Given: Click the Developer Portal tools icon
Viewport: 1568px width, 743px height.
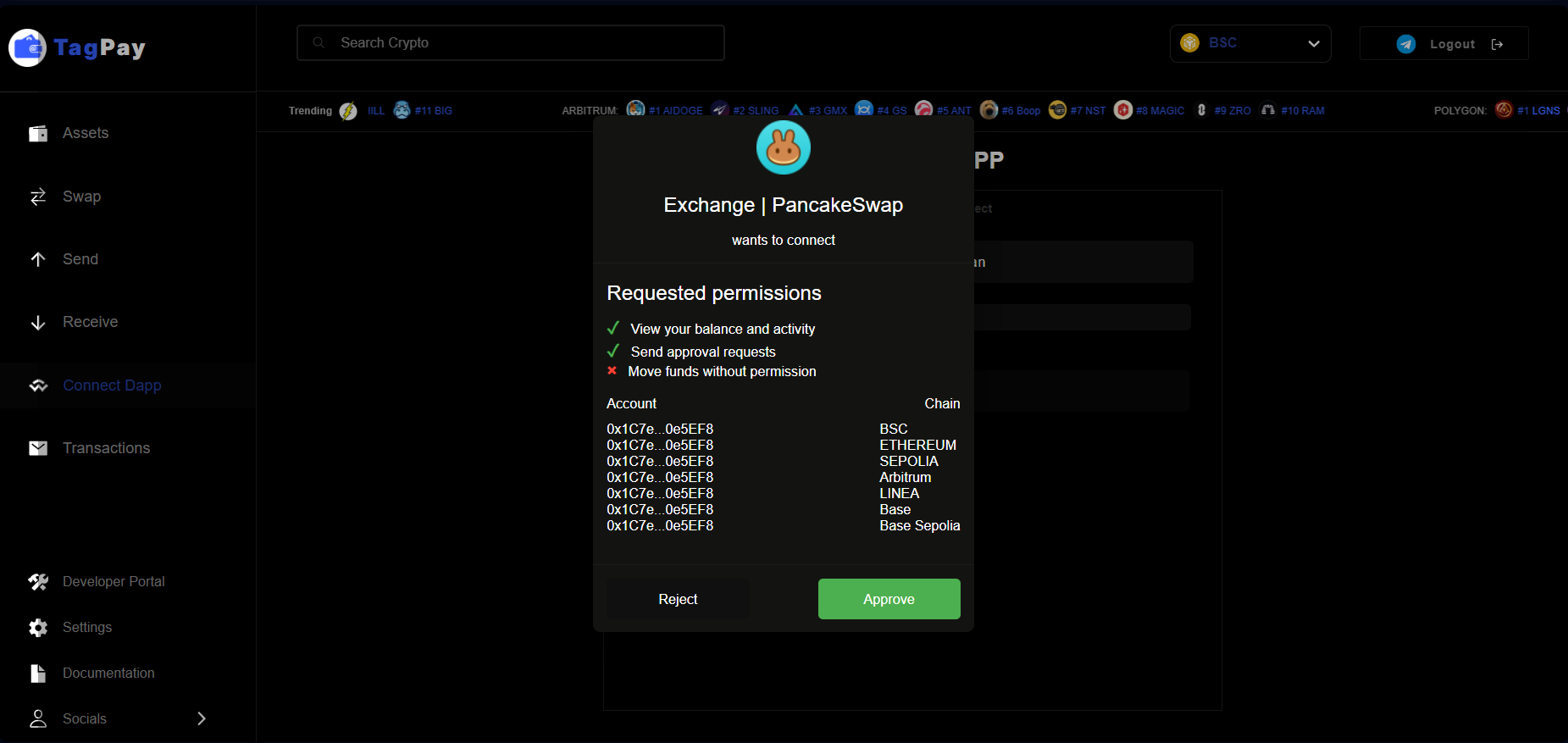Looking at the screenshot, I should point(38,582).
